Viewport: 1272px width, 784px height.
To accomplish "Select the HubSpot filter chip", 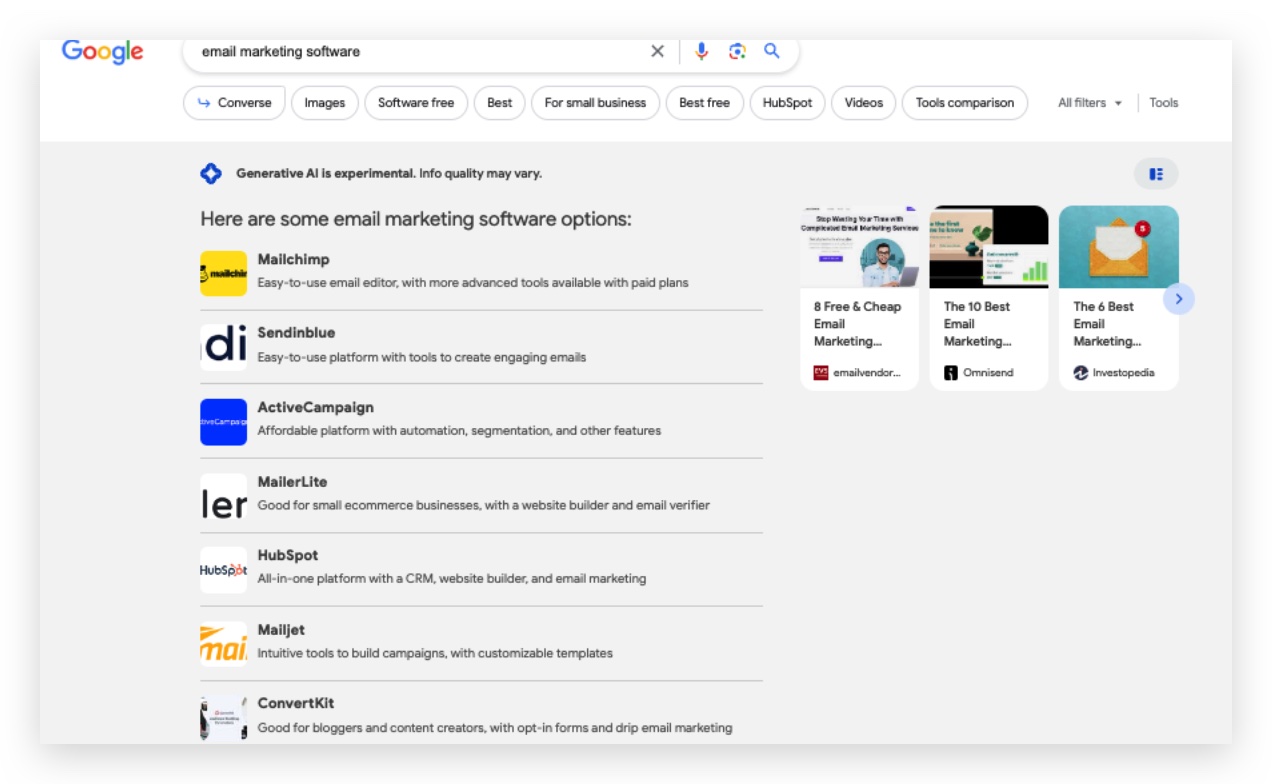I will click(788, 103).
